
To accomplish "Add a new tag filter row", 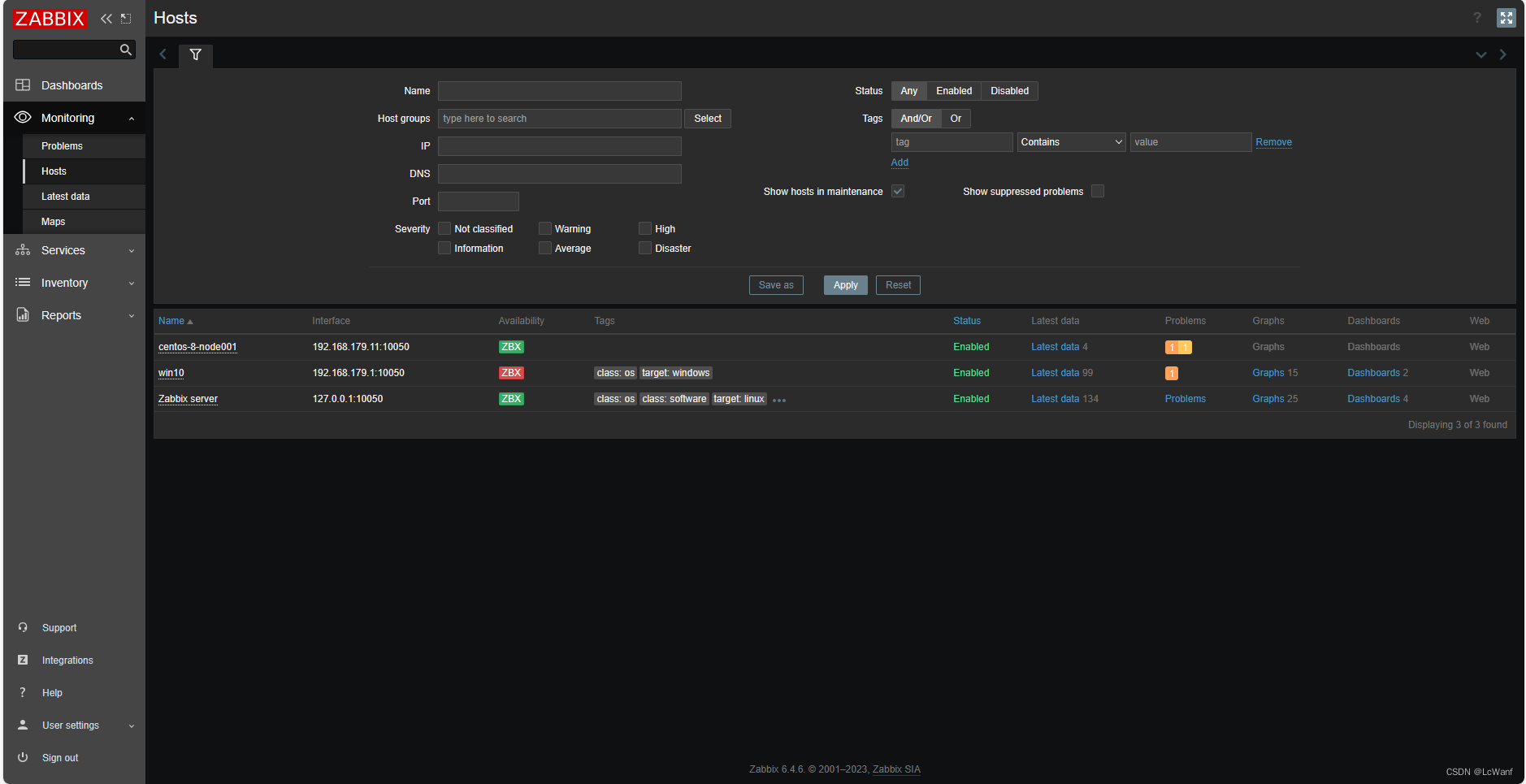I will click(900, 162).
